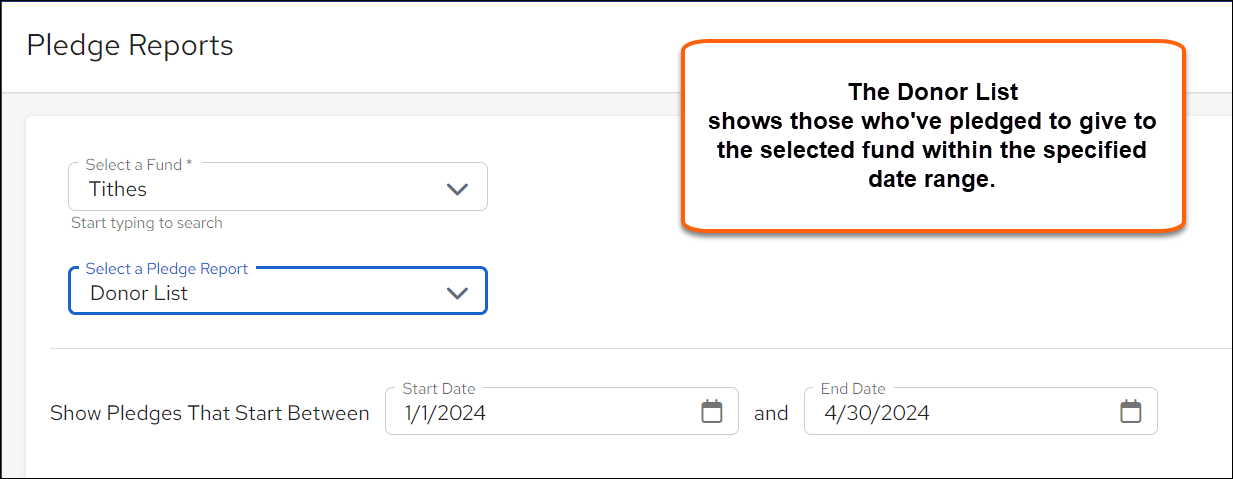Expand the Select a Fund dropdown arrow

pyautogui.click(x=457, y=189)
